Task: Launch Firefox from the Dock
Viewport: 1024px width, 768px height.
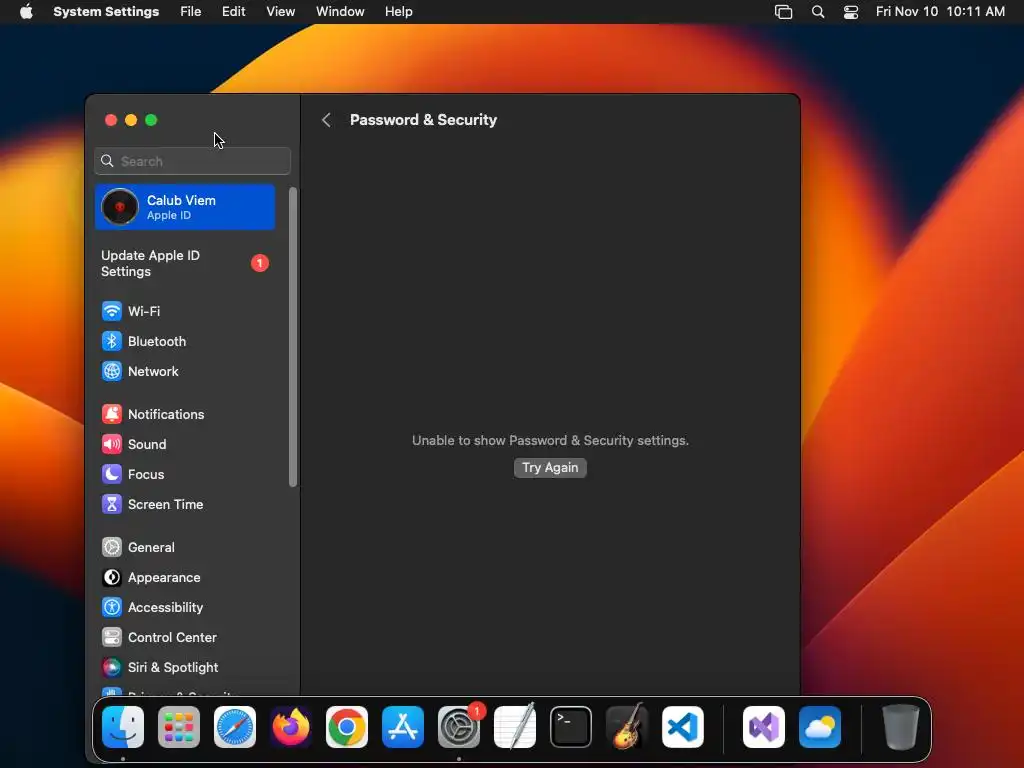Action: [x=291, y=727]
